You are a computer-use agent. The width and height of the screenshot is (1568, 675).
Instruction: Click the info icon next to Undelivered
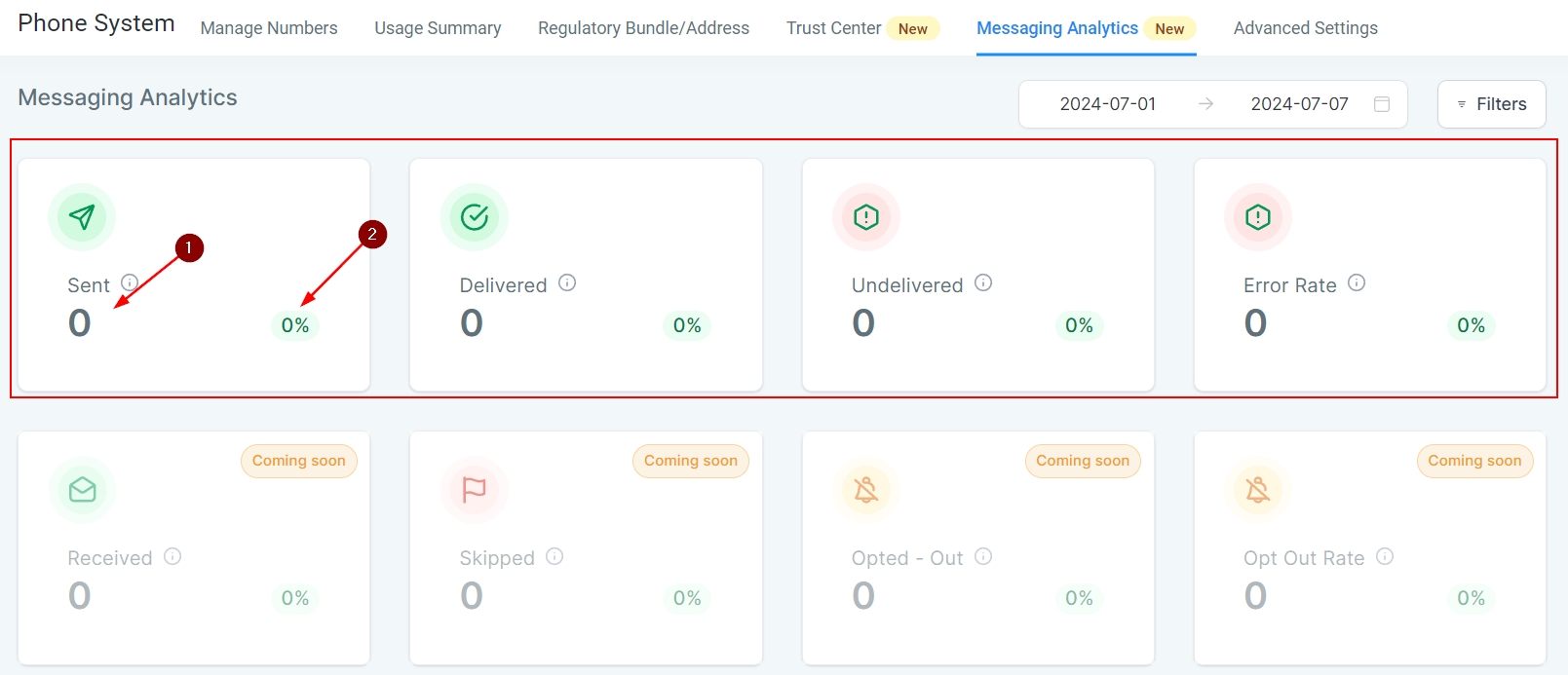point(983,283)
